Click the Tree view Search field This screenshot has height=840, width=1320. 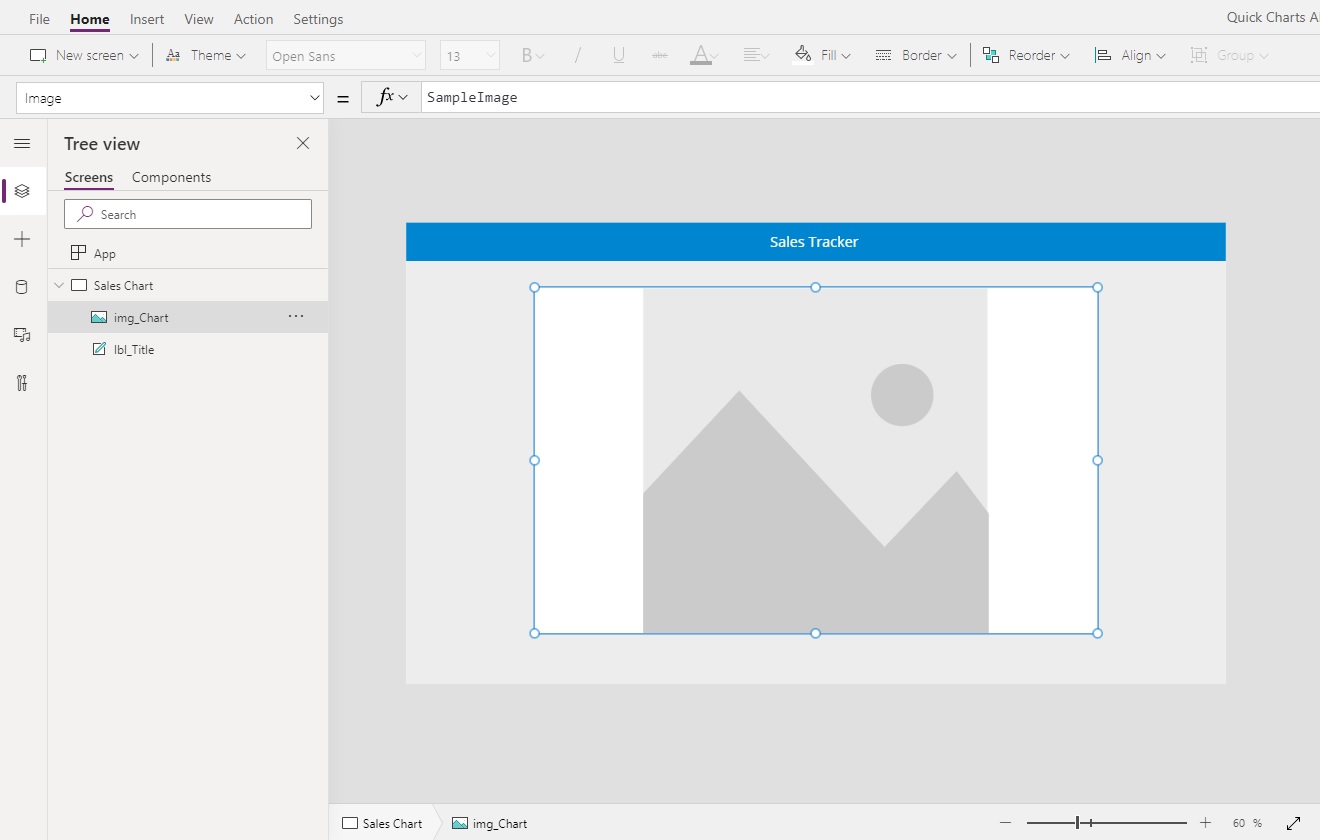coord(188,214)
